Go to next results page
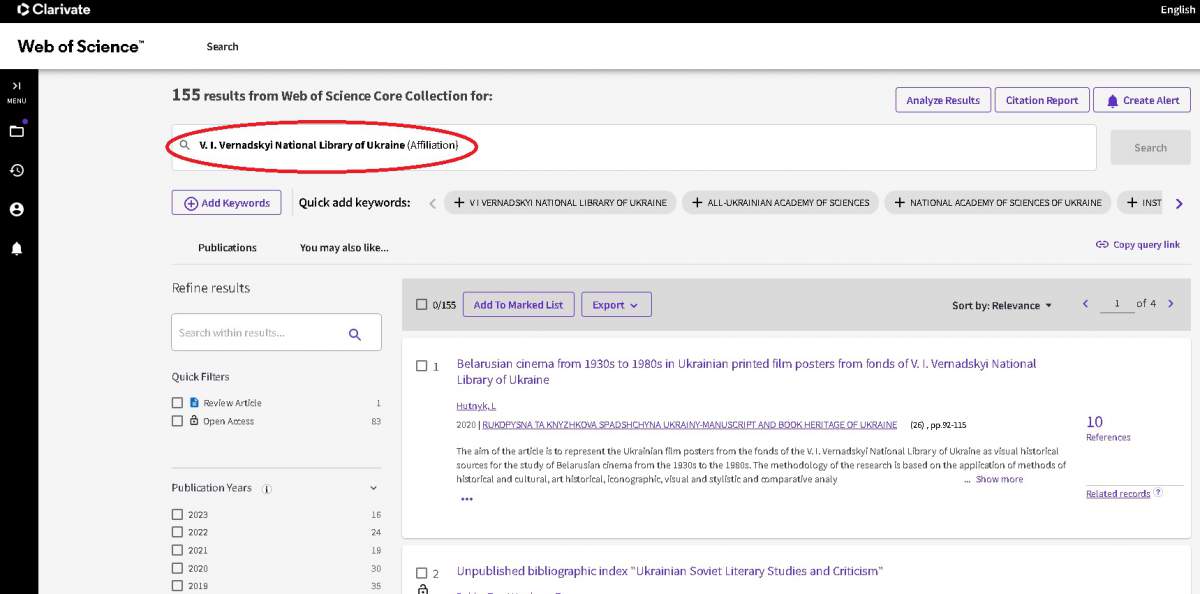This screenshot has width=1200, height=594. click(x=1170, y=304)
